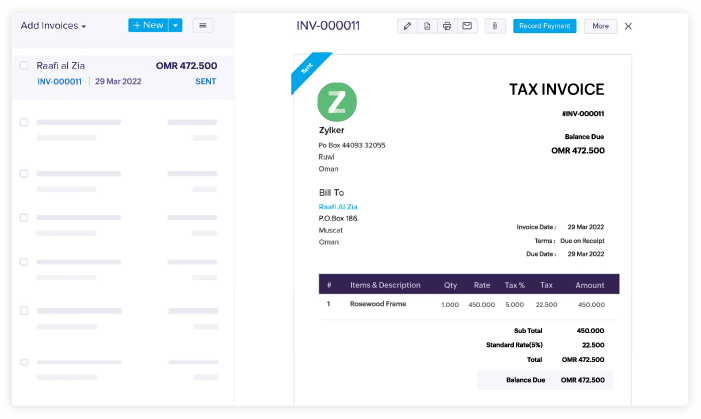Click the Tax % column header
This screenshot has height=419, width=701.
coord(515,285)
